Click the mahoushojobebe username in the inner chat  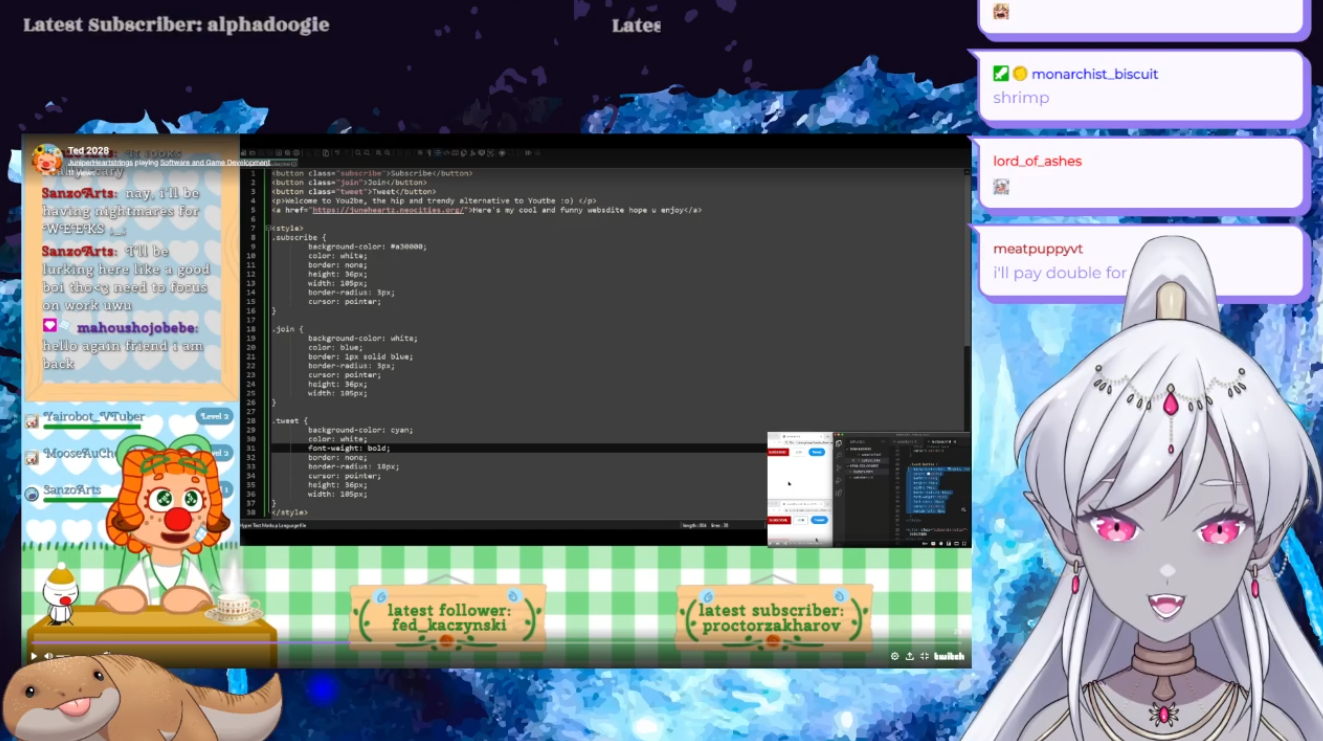tap(137, 328)
